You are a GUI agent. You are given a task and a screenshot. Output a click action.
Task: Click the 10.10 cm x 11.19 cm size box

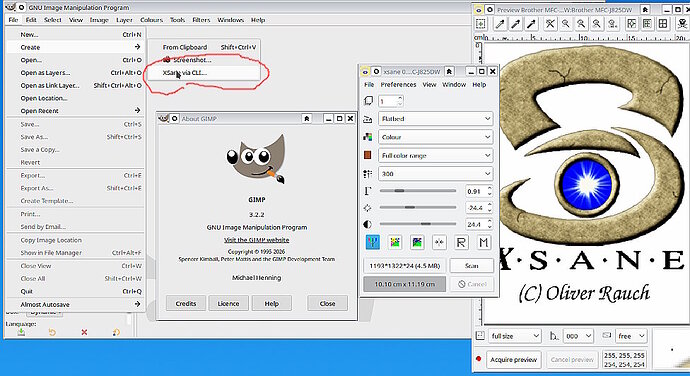404,284
